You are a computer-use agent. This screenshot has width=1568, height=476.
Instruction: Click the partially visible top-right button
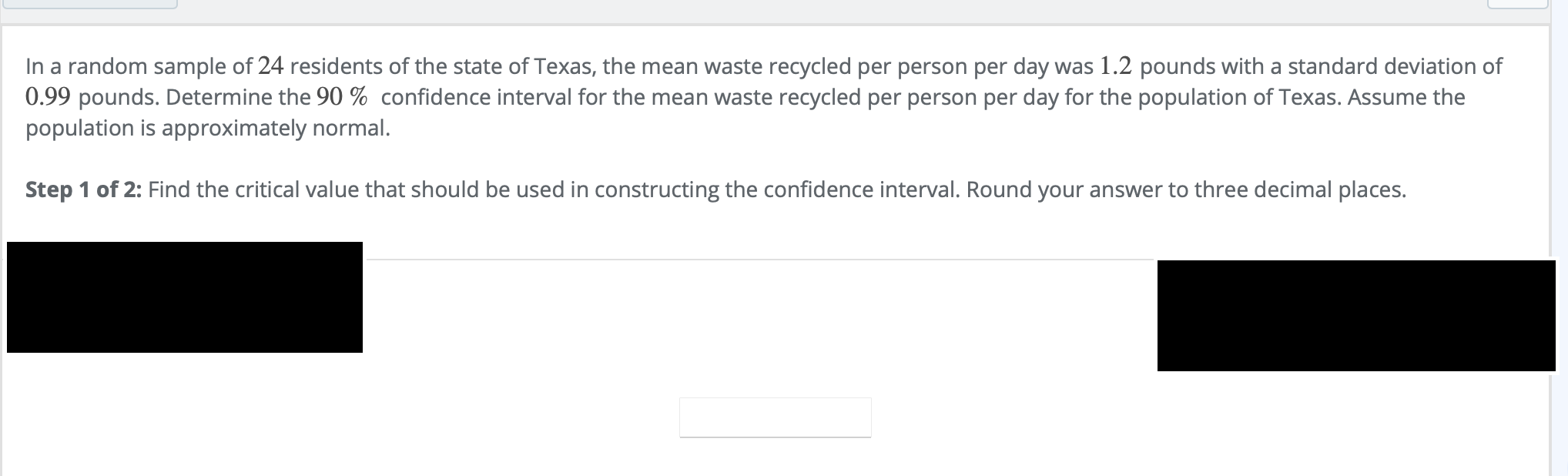pos(1517,4)
